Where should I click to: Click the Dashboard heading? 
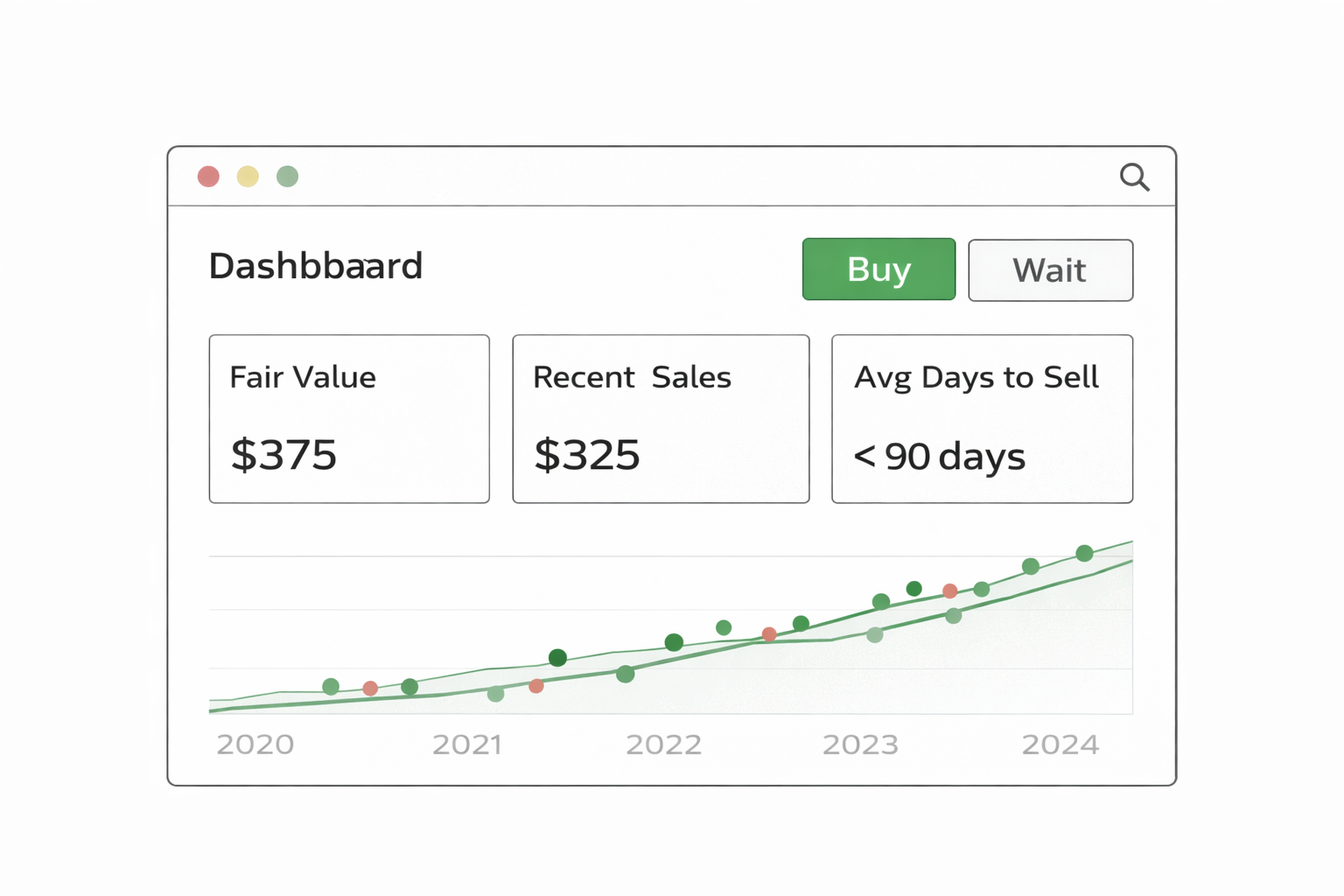[x=316, y=266]
